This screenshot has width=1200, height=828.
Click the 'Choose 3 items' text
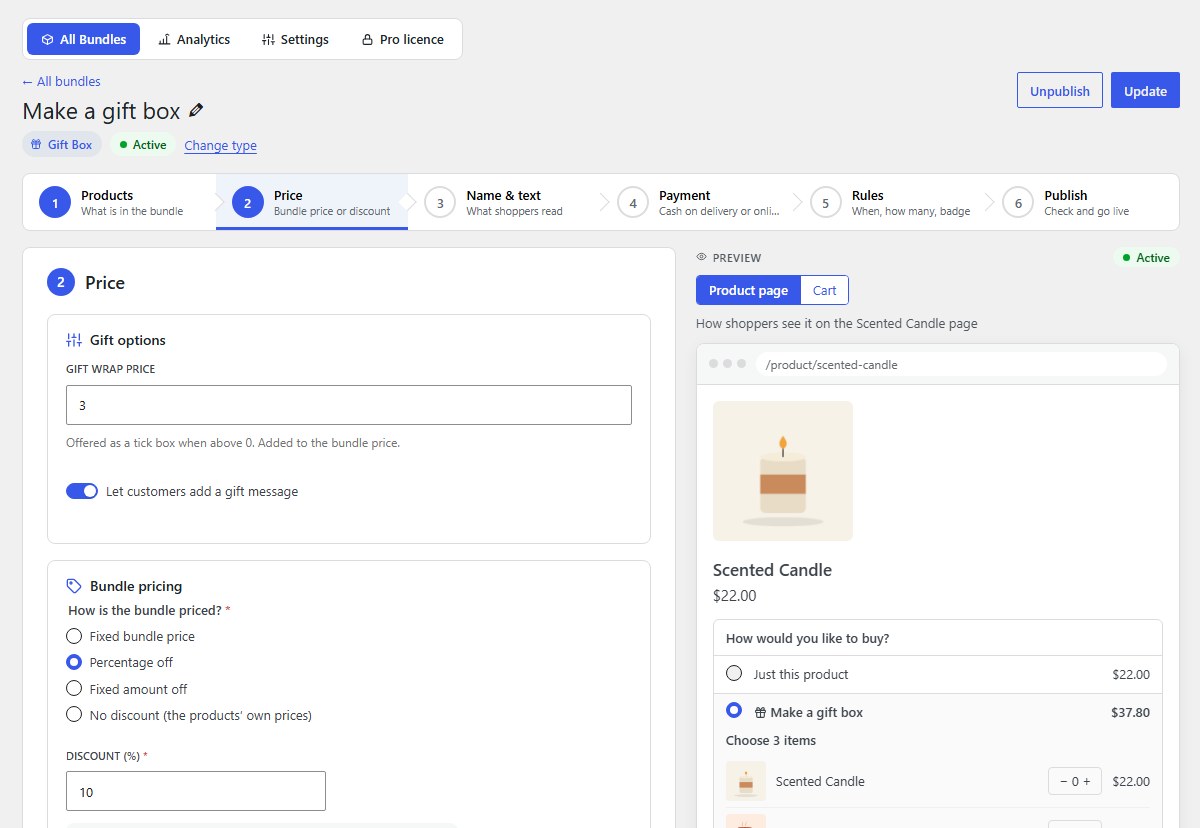pyautogui.click(x=771, y=741)
